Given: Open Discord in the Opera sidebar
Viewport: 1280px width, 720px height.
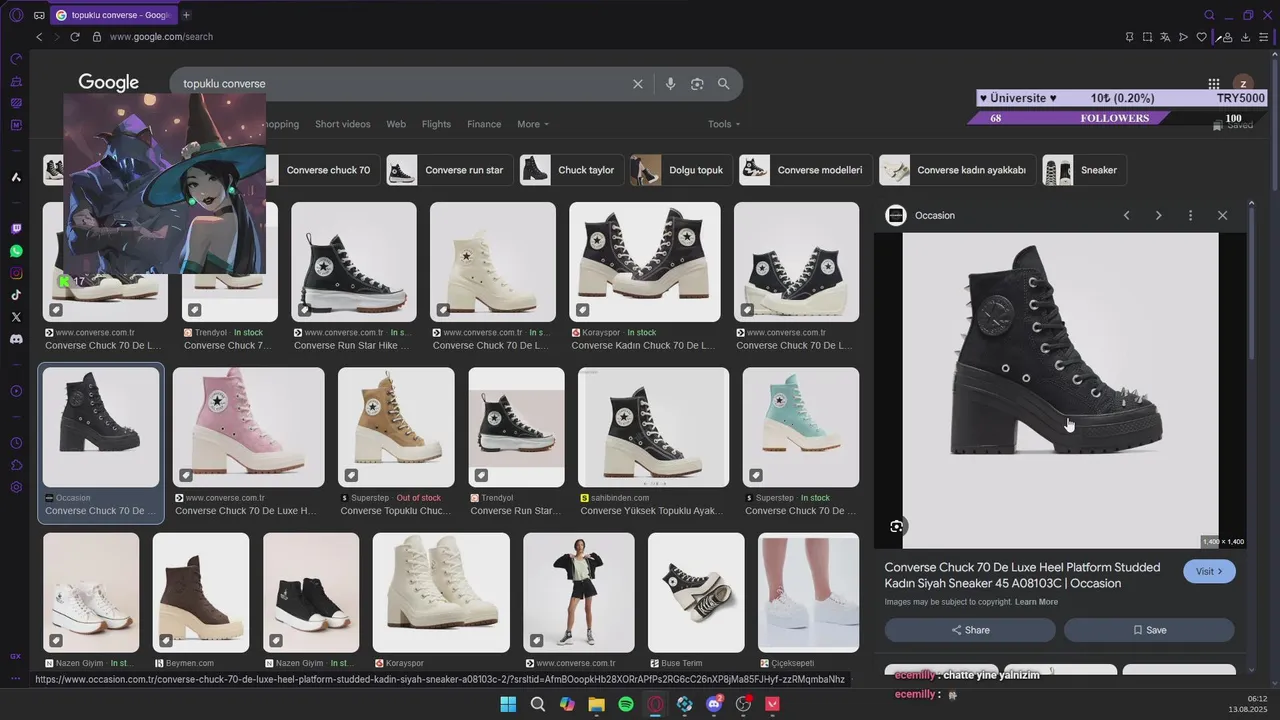Looking at the screenshot, I should click(x=16, y=339).
